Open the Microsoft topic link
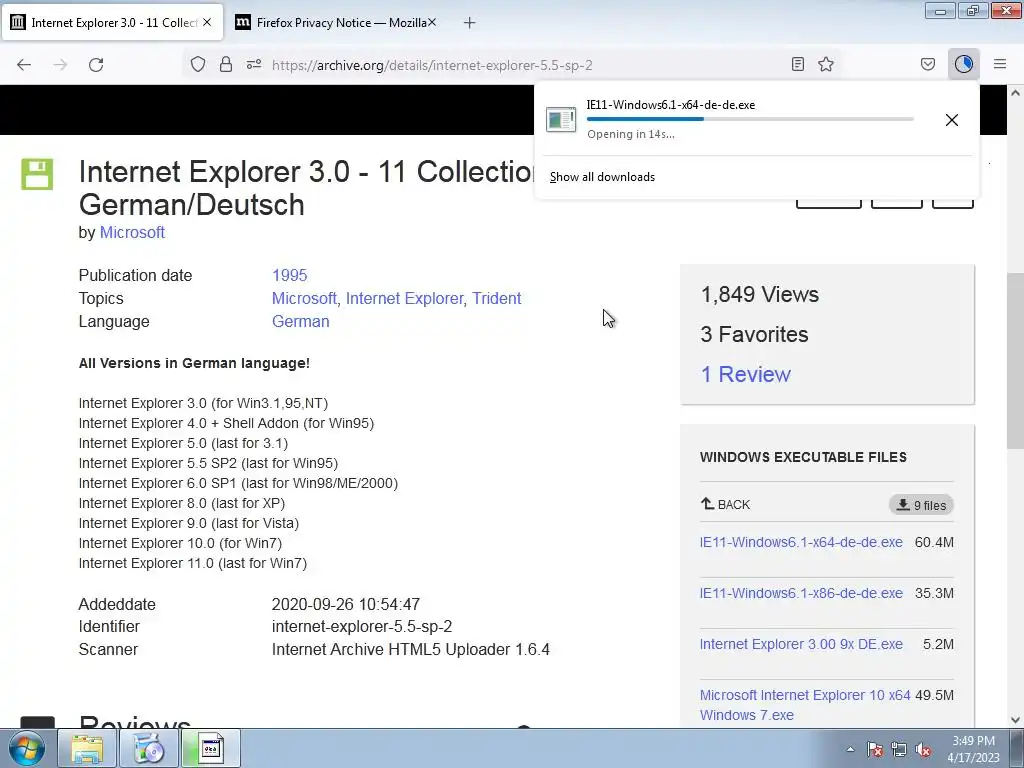Image resolution: width=1024 pixels, height=768 pixels. [x=304, y=298]
